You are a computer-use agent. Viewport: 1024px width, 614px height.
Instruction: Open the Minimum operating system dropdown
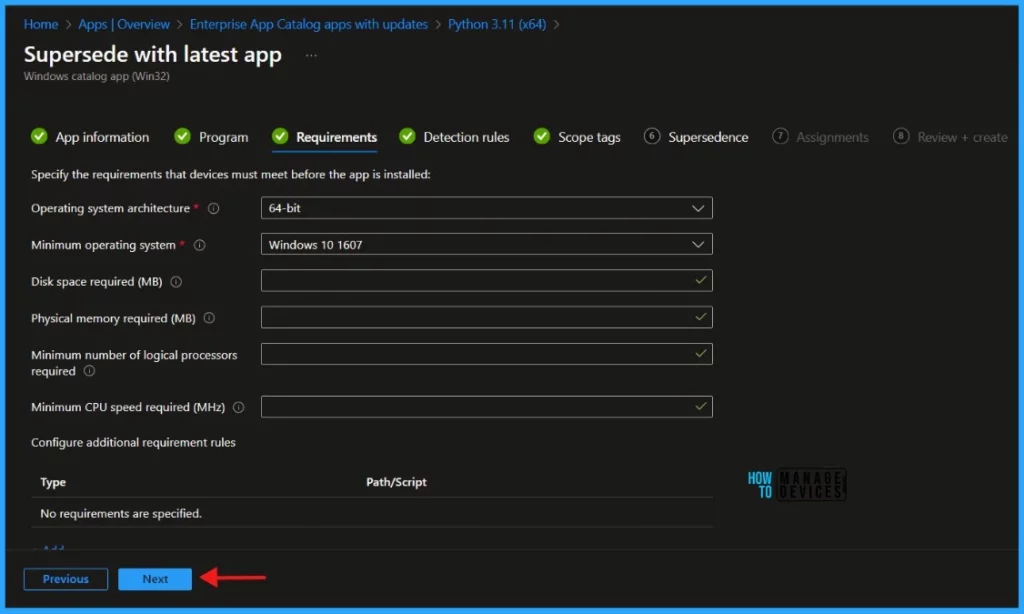(x=487, y=245)
